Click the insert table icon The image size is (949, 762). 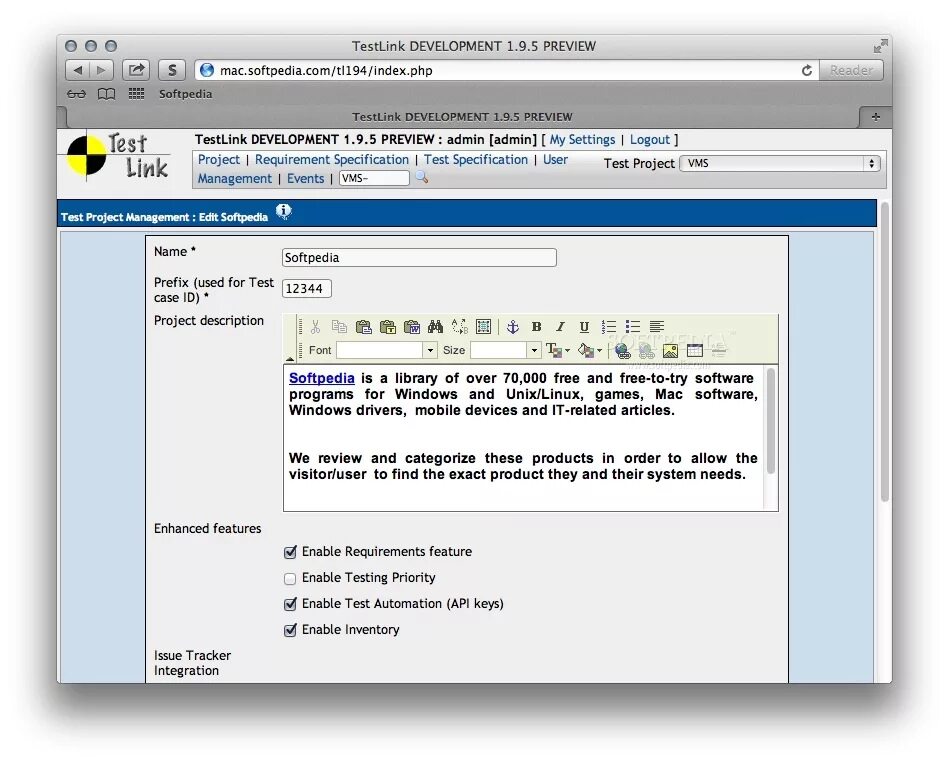694,350
